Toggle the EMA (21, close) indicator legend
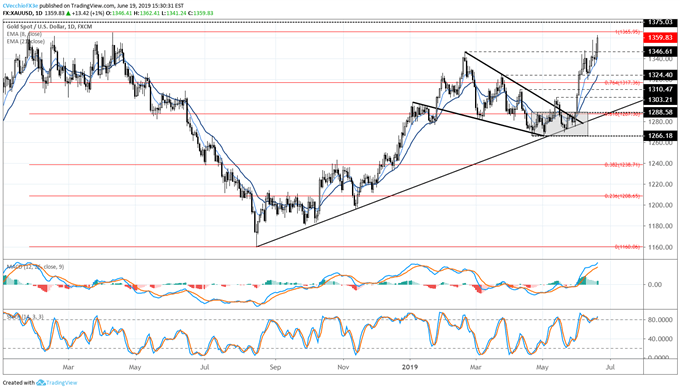This screenshot has height=390, width=680. coord(25,41)
